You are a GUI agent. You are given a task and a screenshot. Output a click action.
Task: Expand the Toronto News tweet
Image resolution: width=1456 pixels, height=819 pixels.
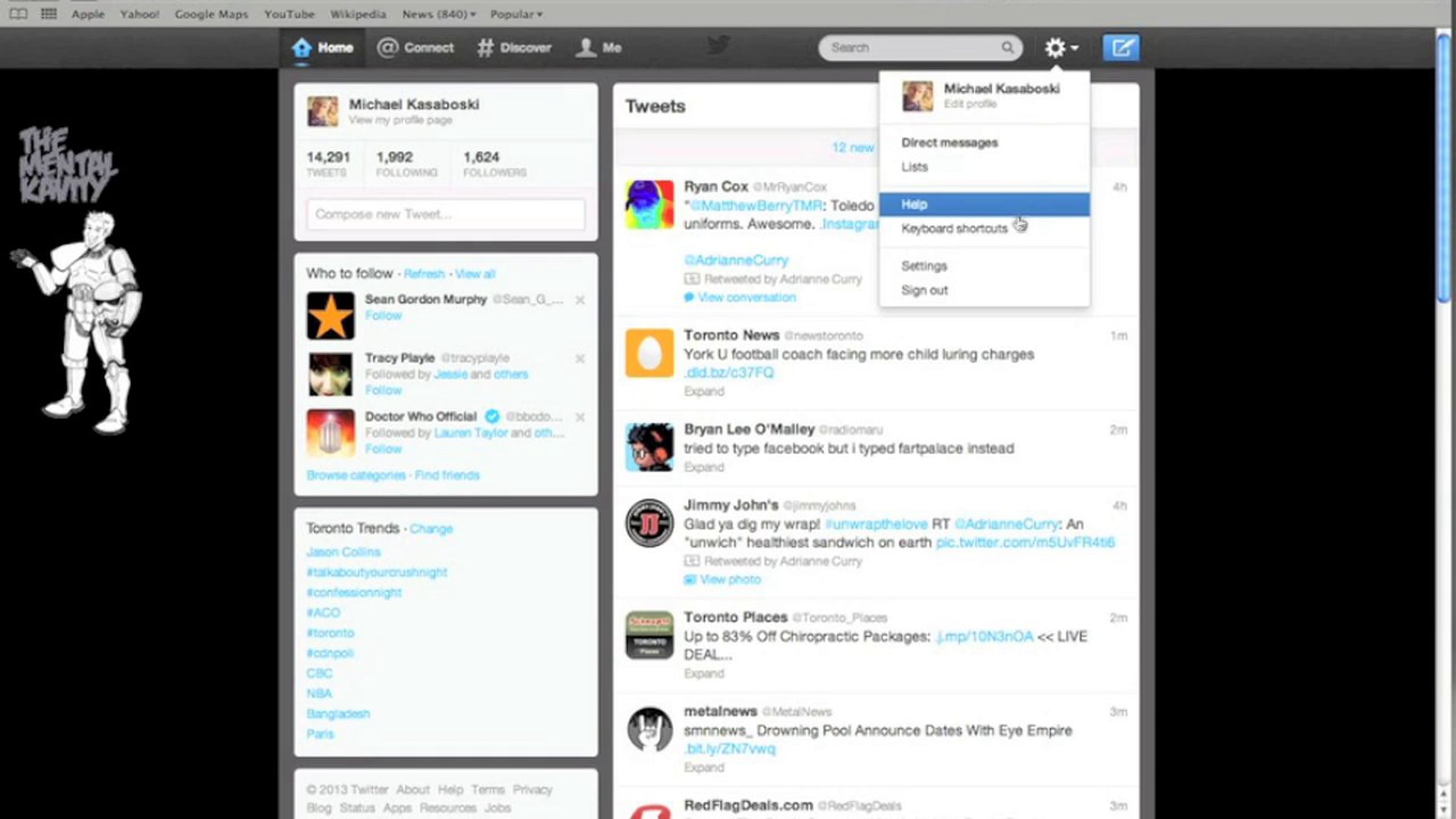704,391
